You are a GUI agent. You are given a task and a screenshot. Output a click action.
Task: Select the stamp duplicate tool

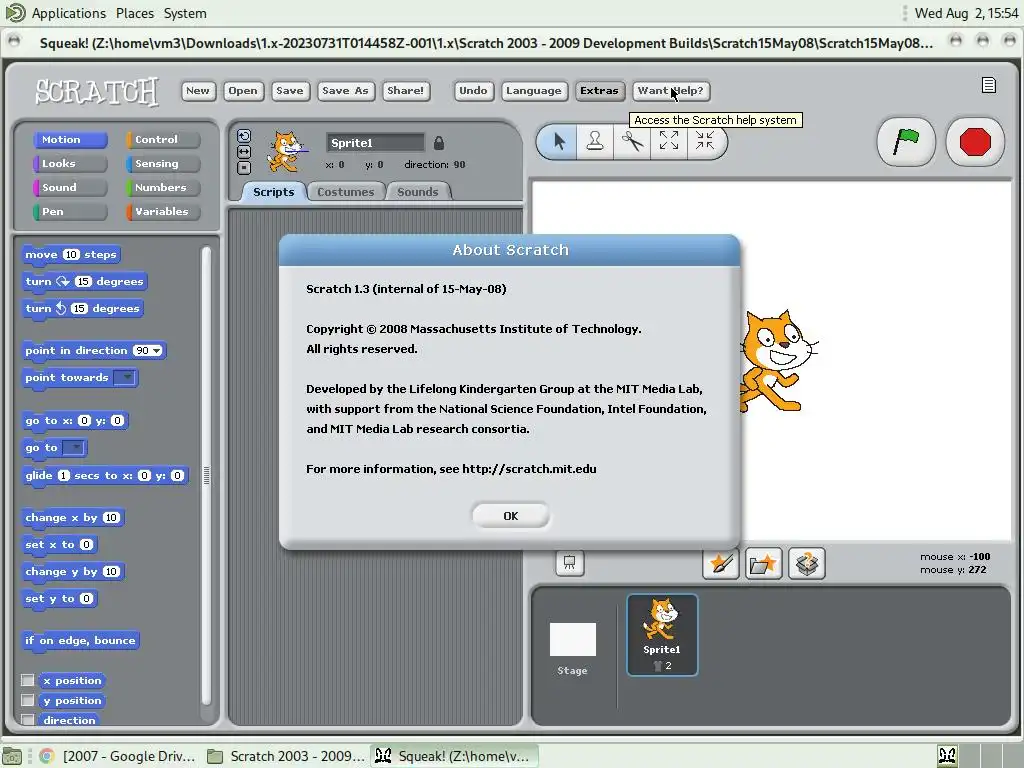(x=595, y=141)
